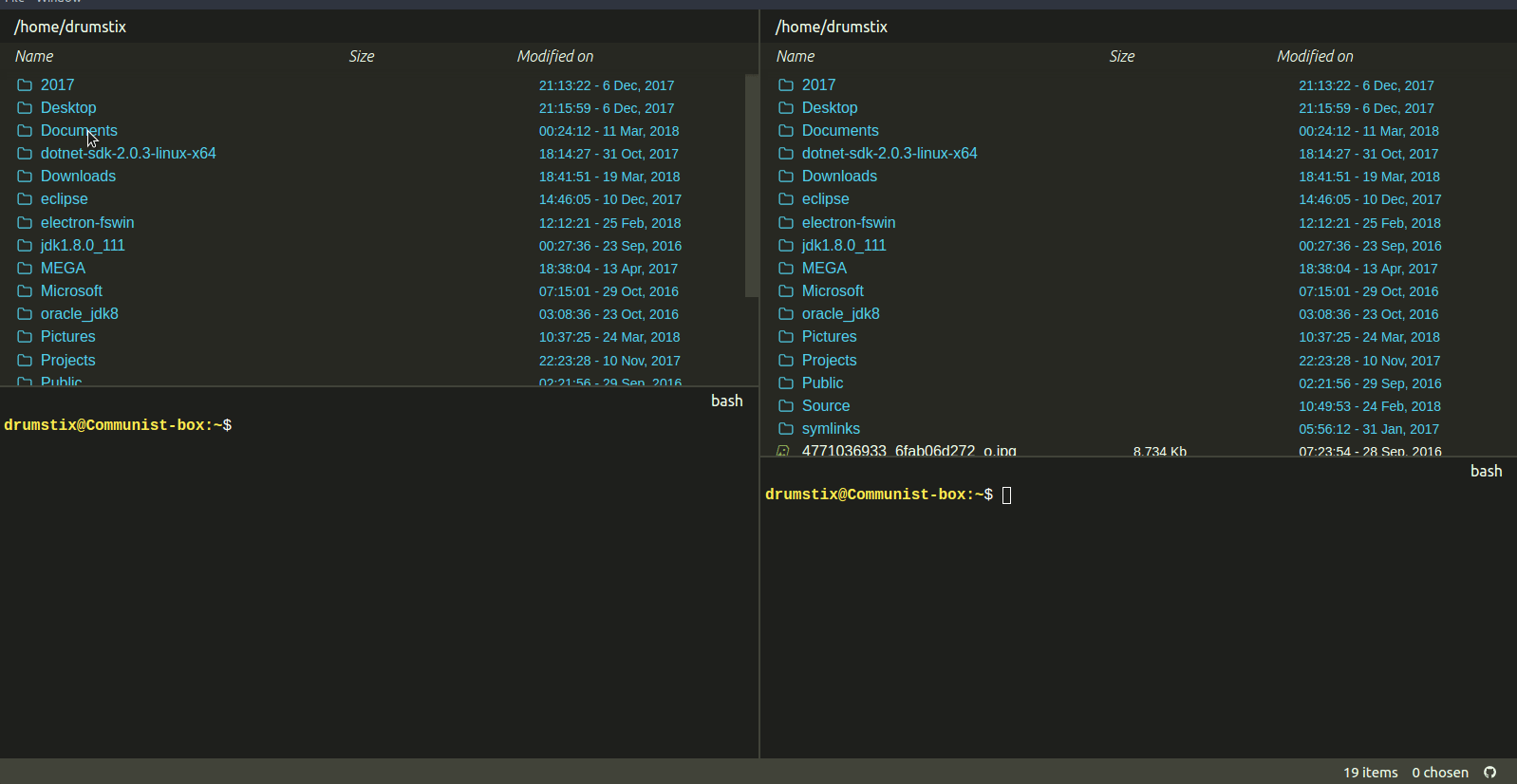Click the bash label above the right terminal
The height and width of the screenshot is (784, 1517).
pyautogui.click(x=1487, y=472)
